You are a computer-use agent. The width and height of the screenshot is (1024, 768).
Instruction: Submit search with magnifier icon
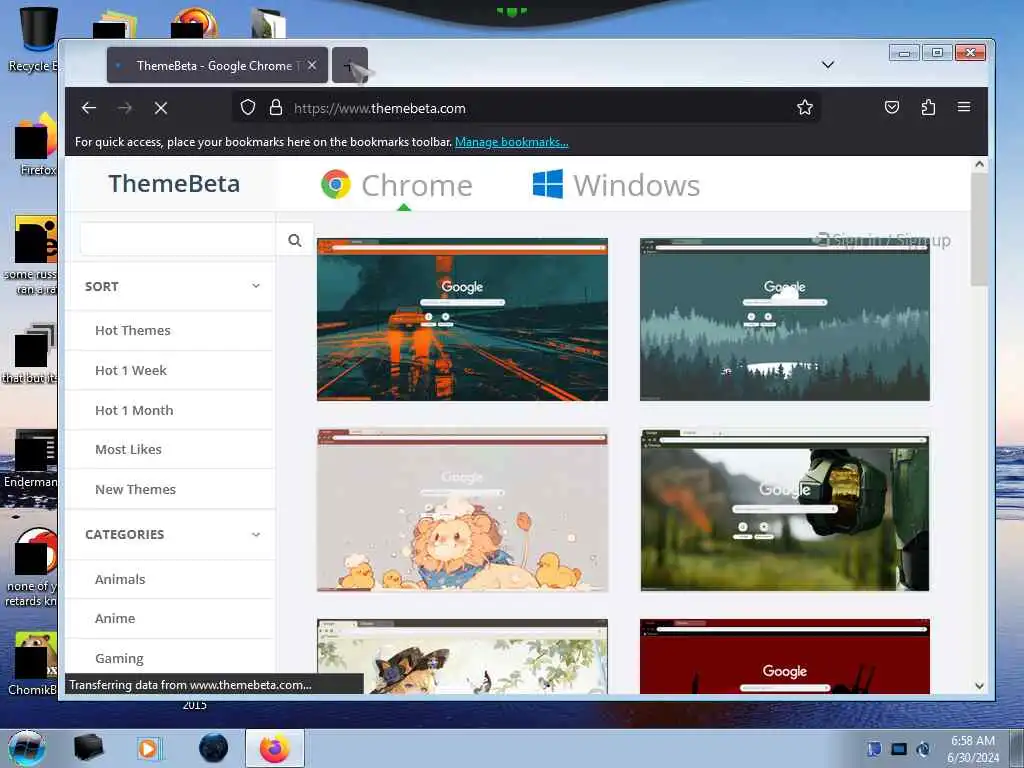click(x=295, y=240)
